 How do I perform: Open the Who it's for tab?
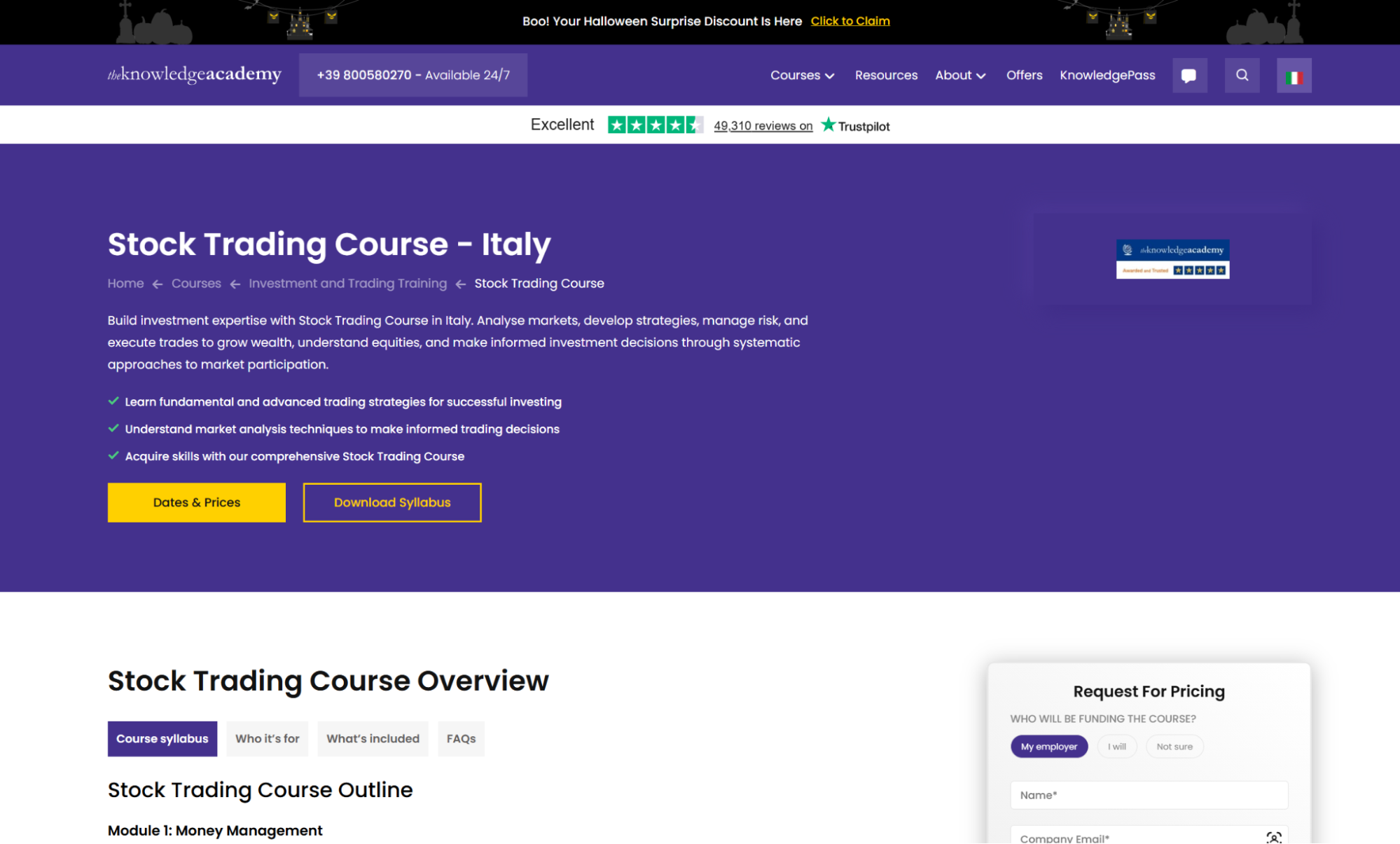[267, 739]
